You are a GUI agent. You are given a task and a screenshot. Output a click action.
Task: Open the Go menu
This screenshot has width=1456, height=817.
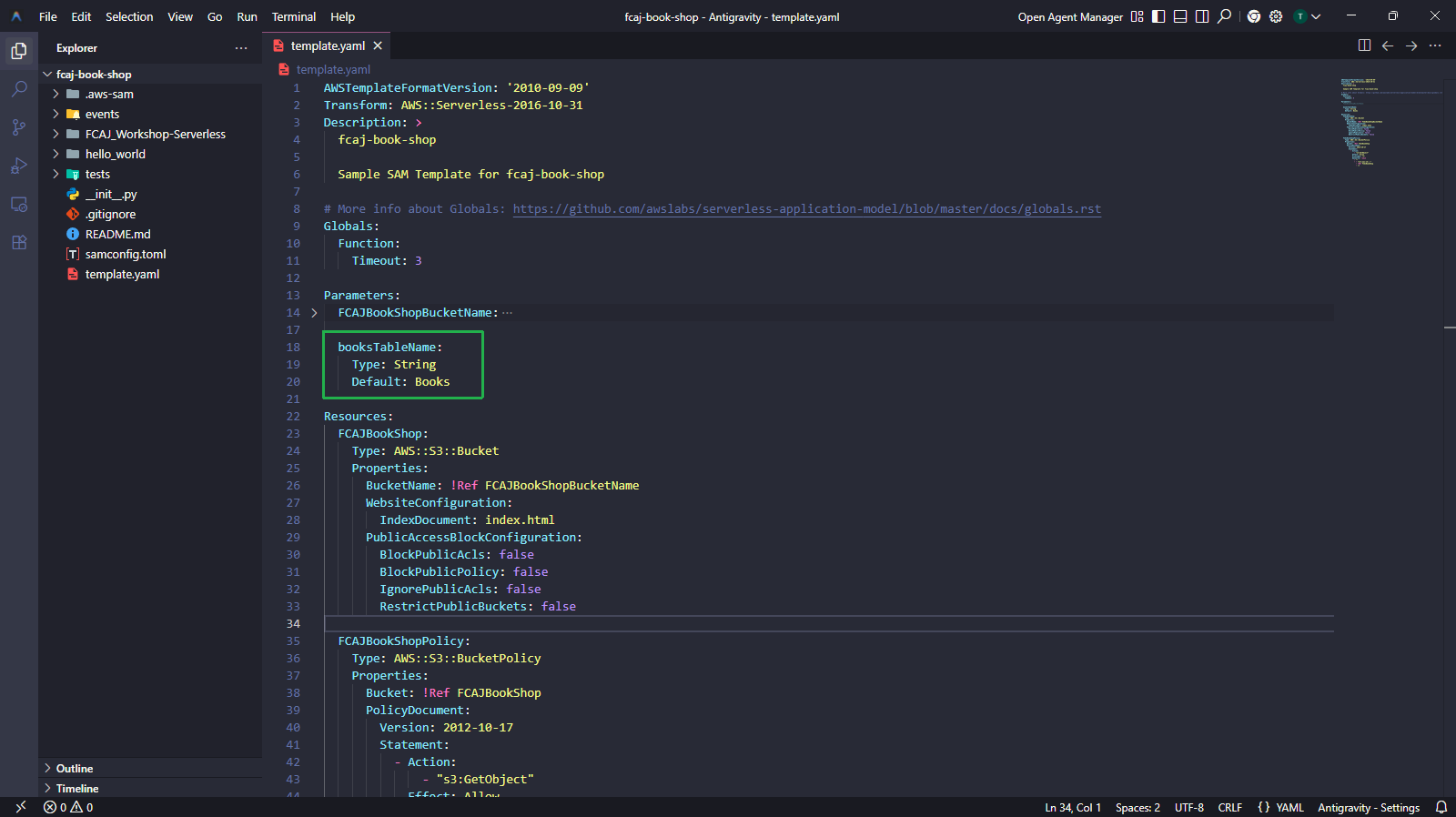215,16
